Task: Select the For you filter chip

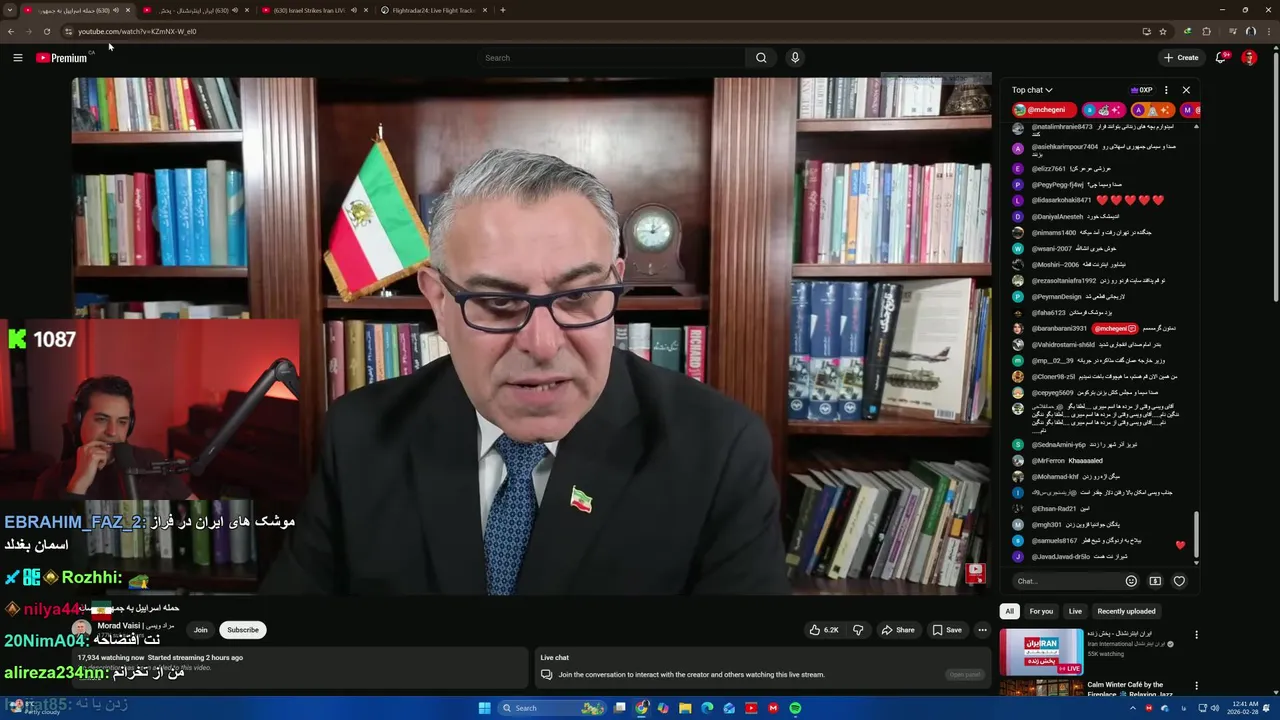Action: point(1041,611)
